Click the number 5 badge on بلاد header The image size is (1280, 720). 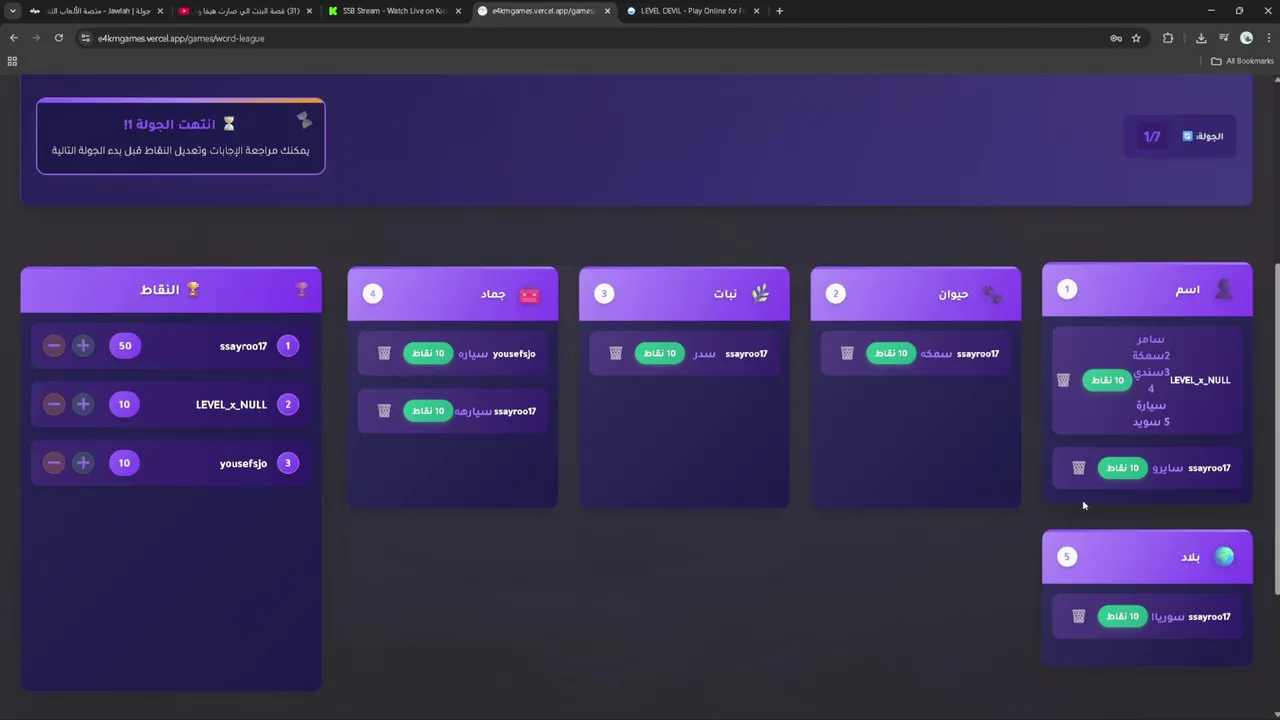1067,557
